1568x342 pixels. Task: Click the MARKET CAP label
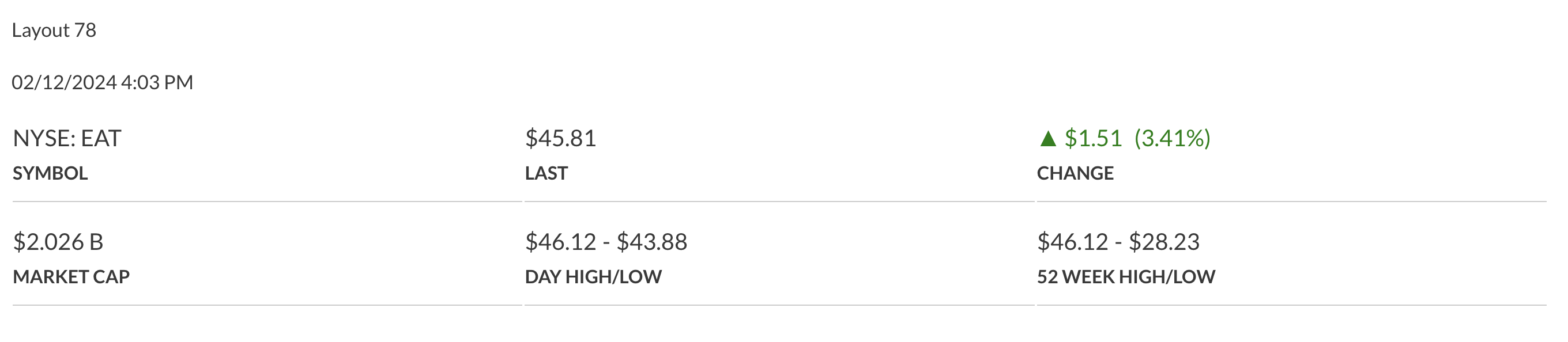click(x=71, y=277)
